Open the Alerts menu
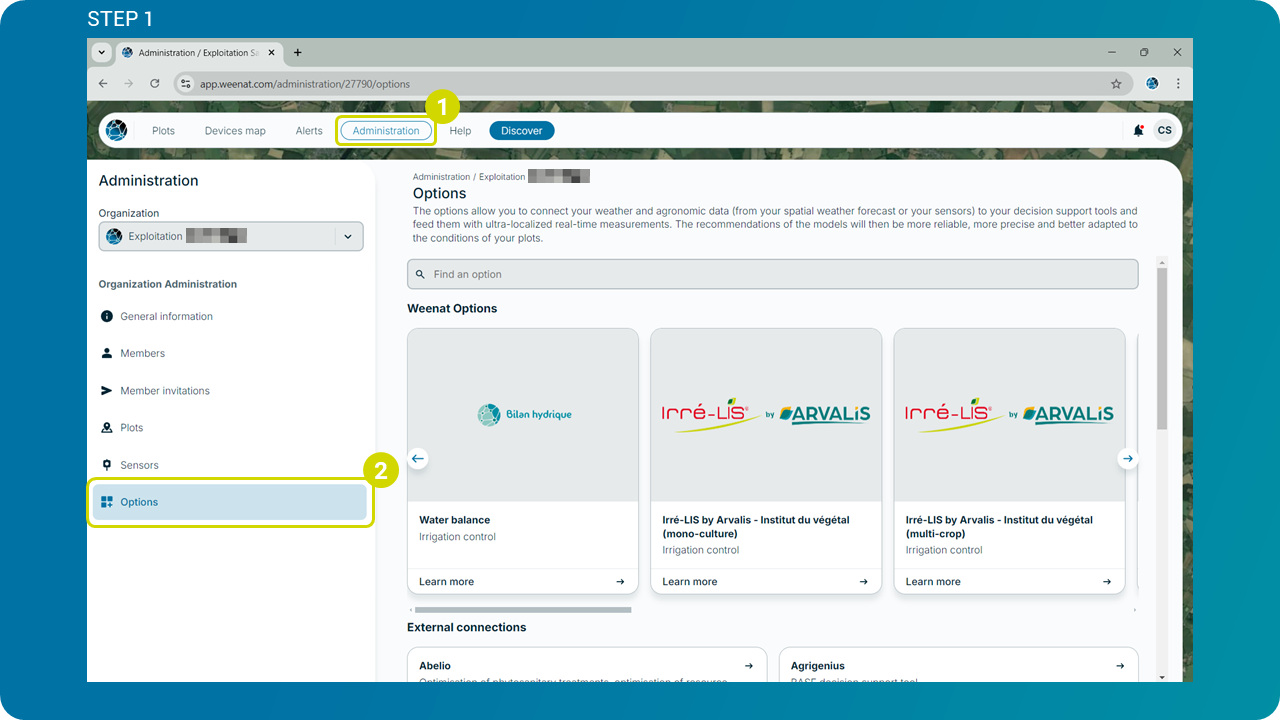 point(309,131)
